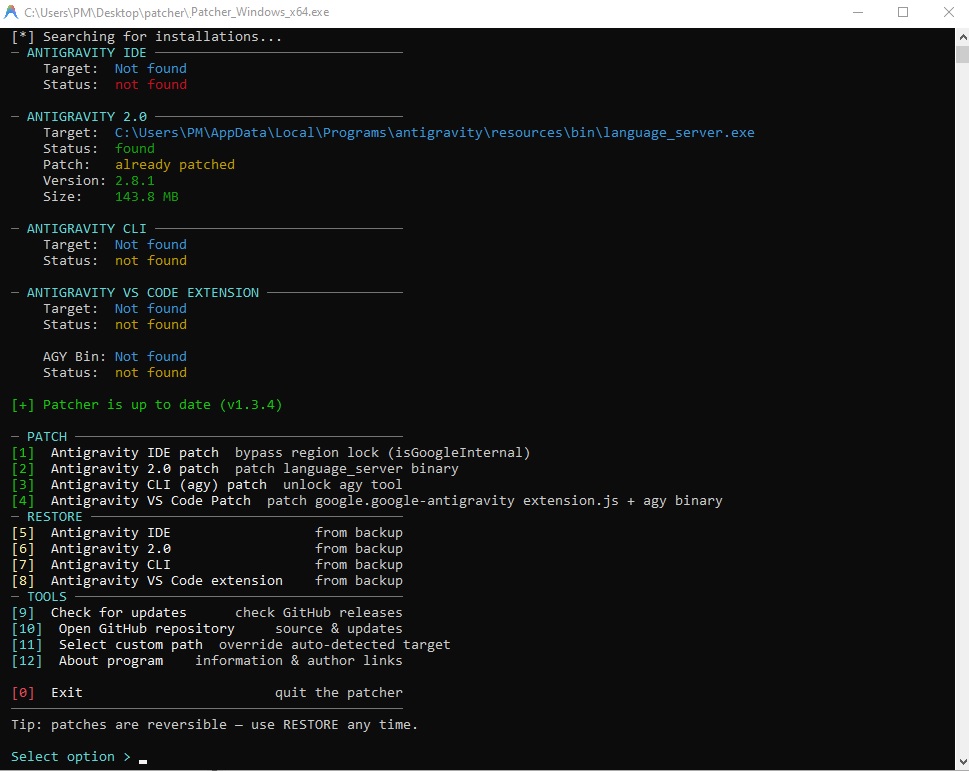The width and height of the screenshot is (969, 771).
Task: Click 'bypass region lock (isGoogleInternal)' description
Action: pos(383,453)
